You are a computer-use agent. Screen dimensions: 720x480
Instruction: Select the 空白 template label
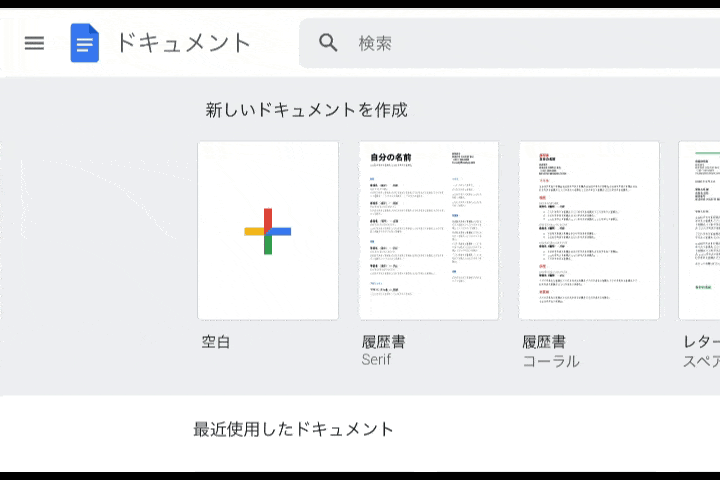click(x=216, y=342)
